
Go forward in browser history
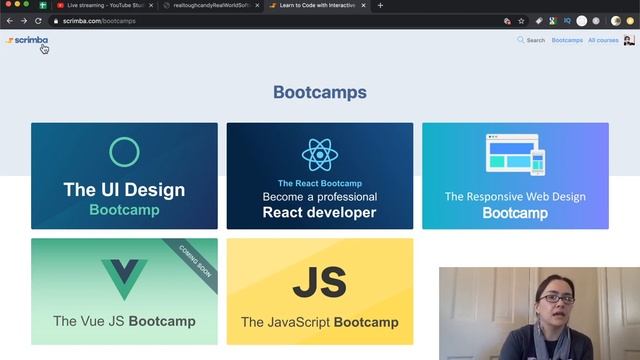24,21
